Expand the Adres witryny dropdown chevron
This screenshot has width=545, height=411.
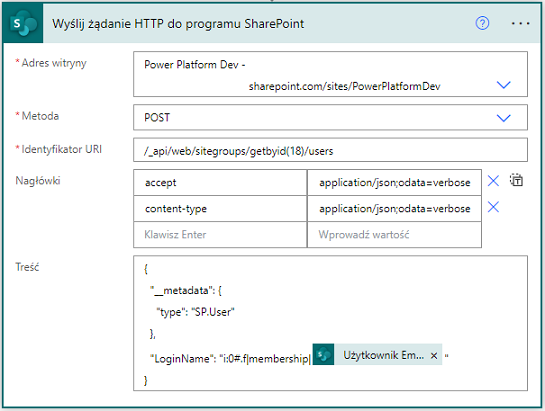503,85
